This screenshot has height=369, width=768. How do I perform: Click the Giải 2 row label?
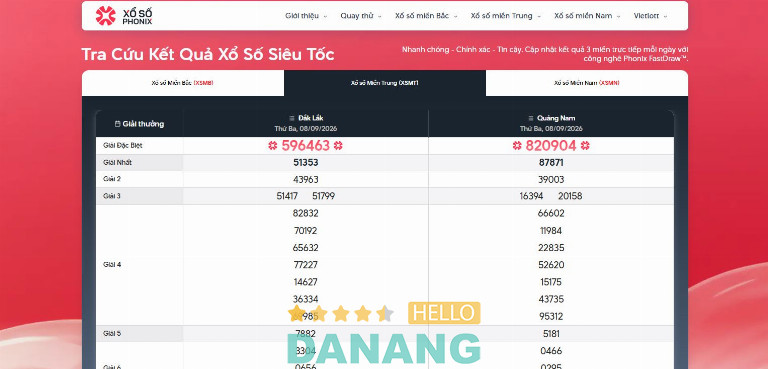click(112, 179)
